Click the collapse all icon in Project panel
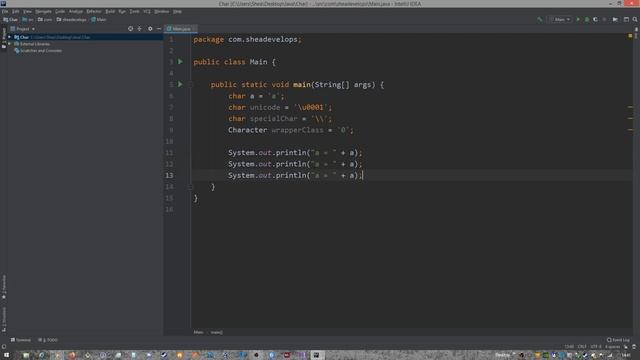Image resolution: width=640 pixels, height=360 pixels. (140, 29)
